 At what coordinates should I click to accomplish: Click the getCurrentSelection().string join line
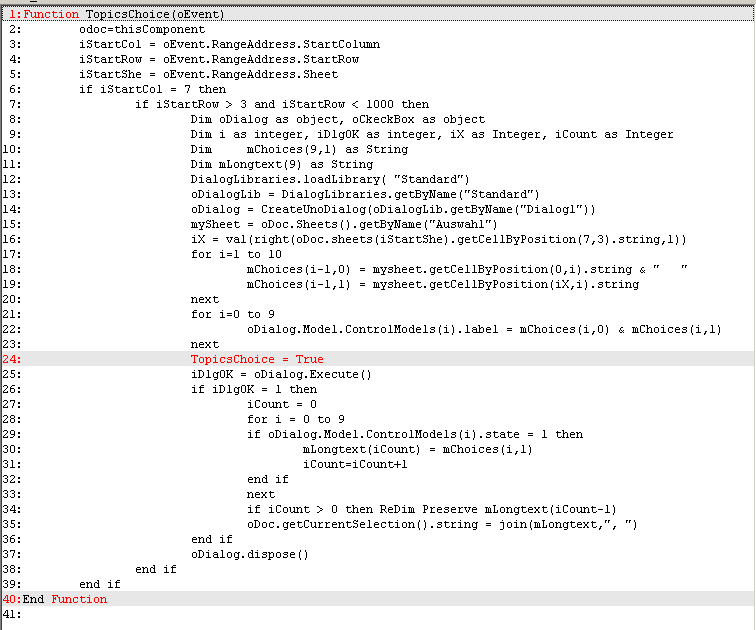pos(442,524)
